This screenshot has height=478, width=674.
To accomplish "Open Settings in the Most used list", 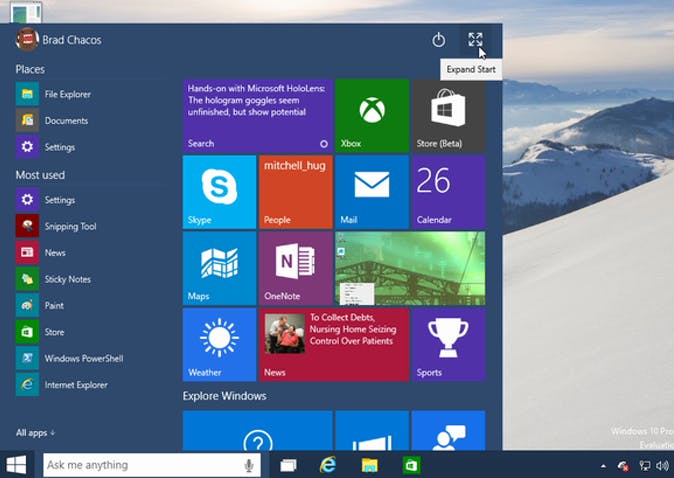I will pyautogui.click(x=46, y=200).
